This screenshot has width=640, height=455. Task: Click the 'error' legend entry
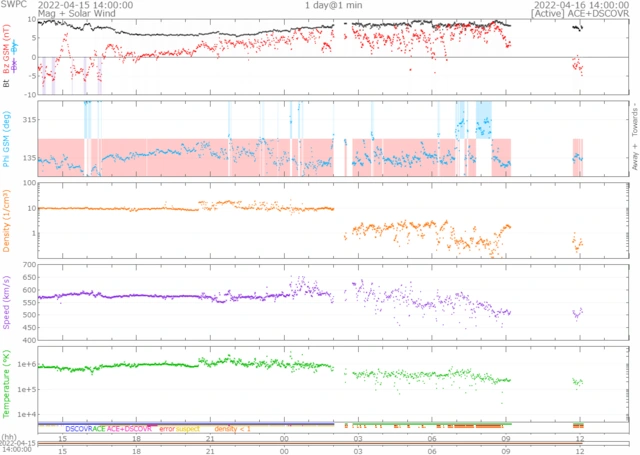tap(166, 428)
